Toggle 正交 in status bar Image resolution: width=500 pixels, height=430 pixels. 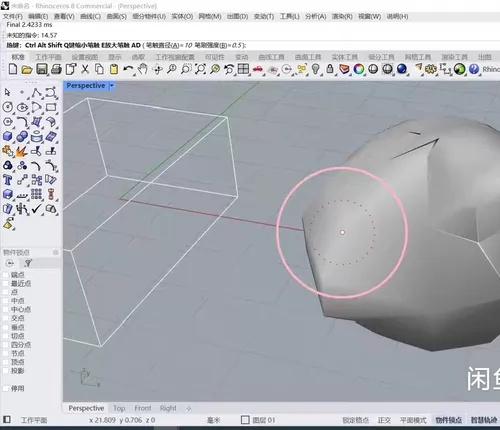click(x=384, y=420)
